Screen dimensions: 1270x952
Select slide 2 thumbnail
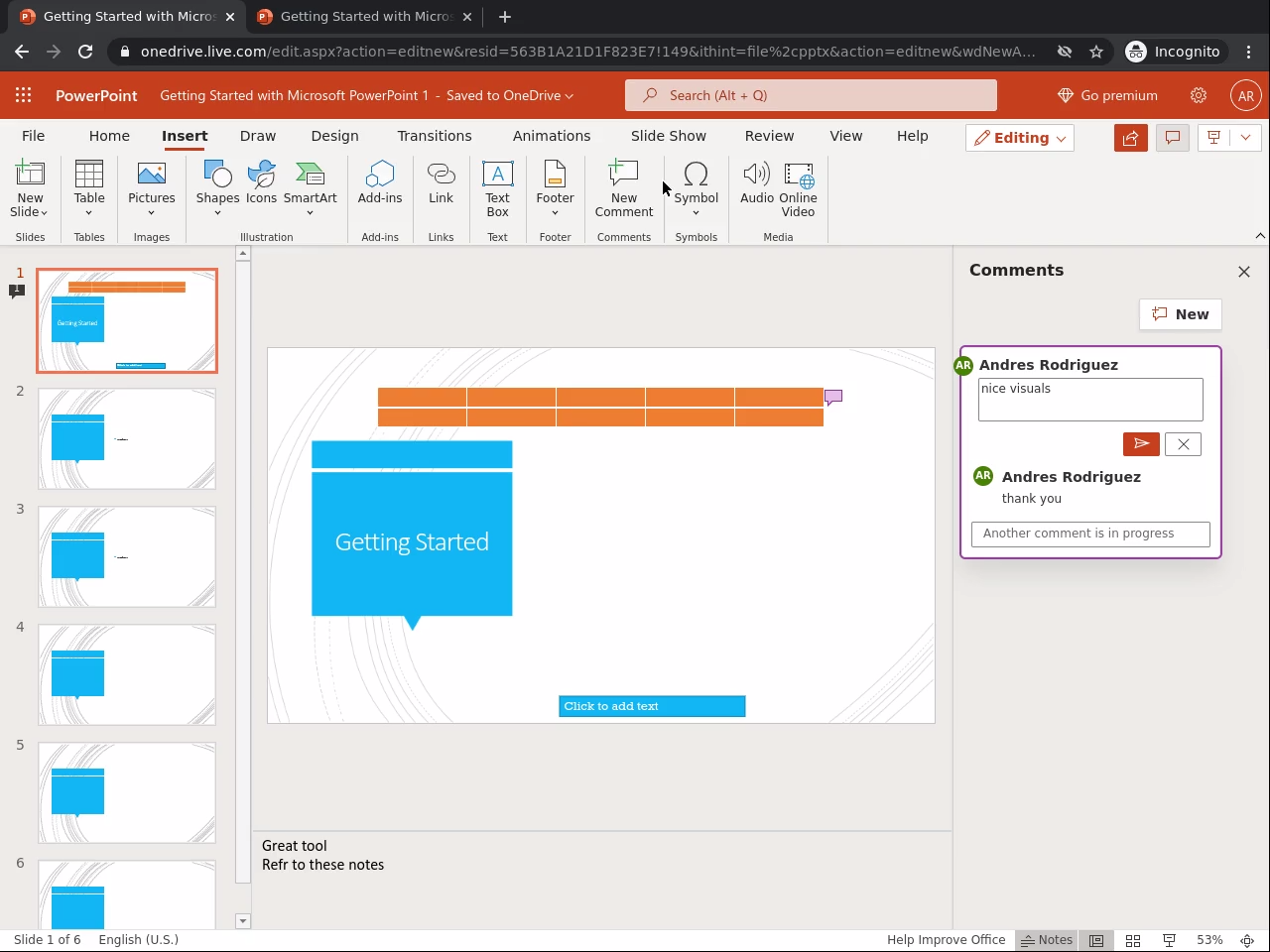coord(127,438)
